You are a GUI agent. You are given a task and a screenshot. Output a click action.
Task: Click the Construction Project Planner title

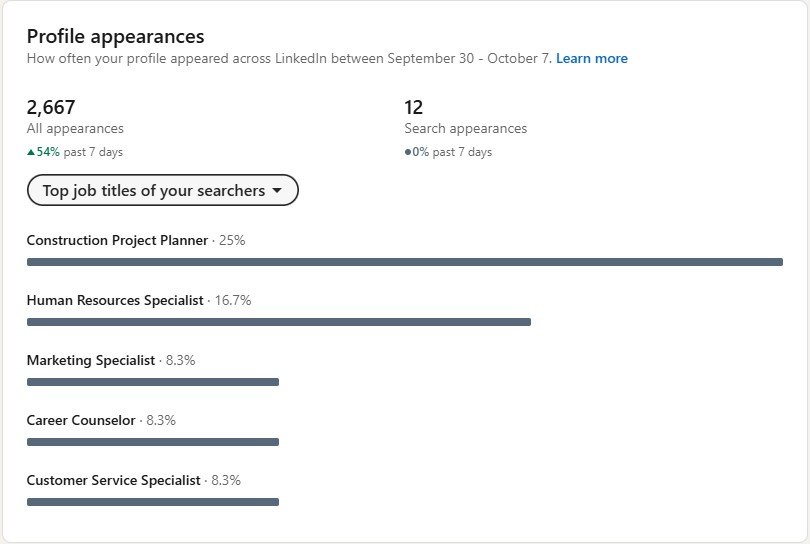pos(117,240)
